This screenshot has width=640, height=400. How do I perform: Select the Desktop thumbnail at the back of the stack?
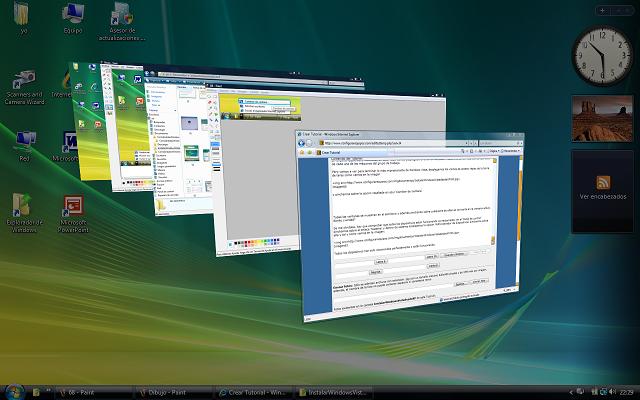[x=88, y=122]
